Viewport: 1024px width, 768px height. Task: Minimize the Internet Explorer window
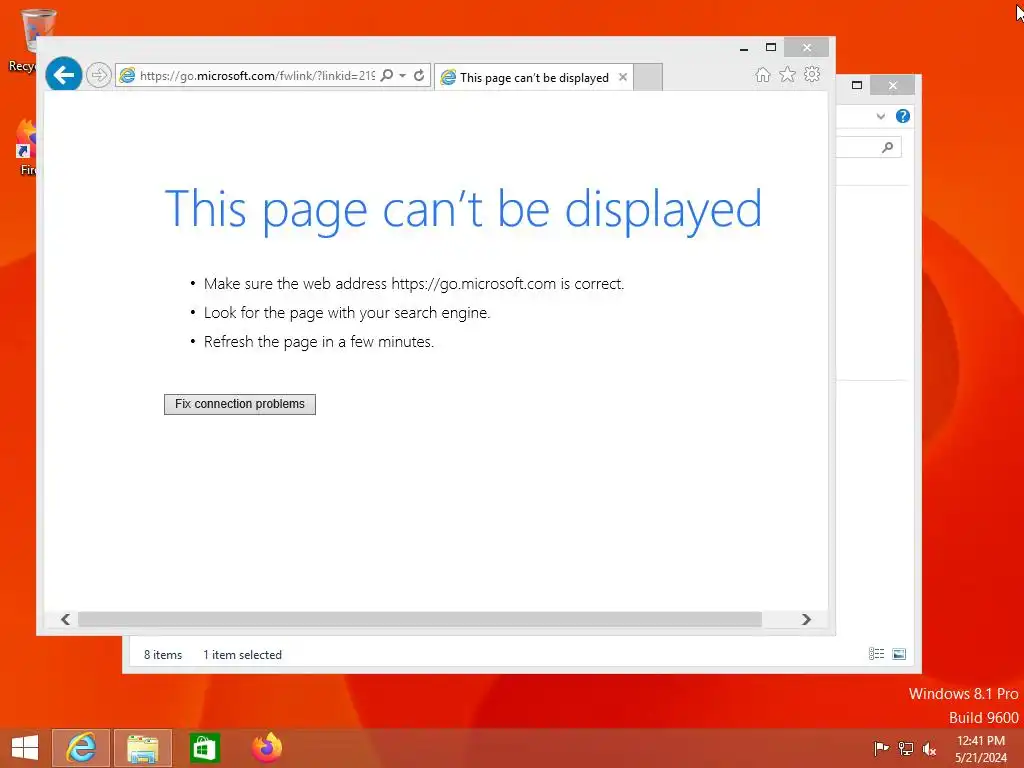tap(744, 48)
